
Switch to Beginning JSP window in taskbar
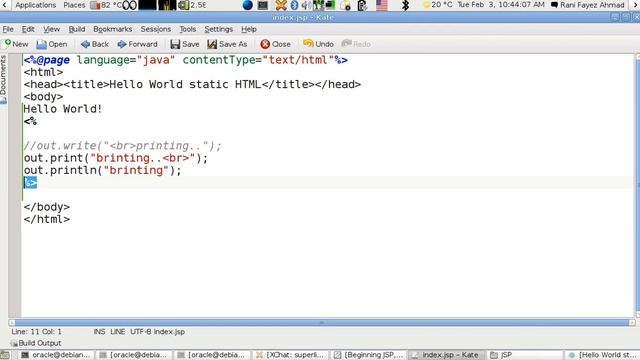click(369, 355)
